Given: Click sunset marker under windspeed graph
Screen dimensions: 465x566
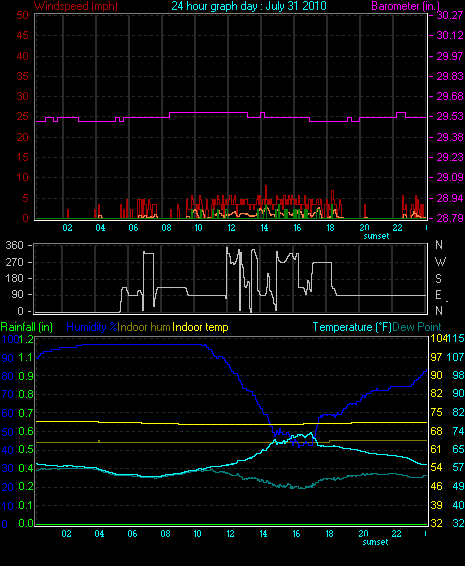Looking at the screenshot, I should pyautogui.click(x=376, y=236).
